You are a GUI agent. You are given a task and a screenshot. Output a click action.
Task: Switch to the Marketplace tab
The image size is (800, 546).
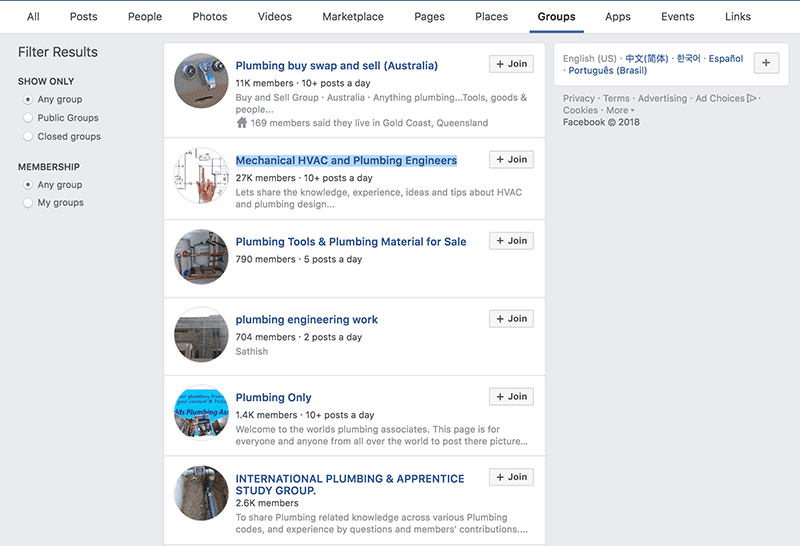click(x=353, y=16)
